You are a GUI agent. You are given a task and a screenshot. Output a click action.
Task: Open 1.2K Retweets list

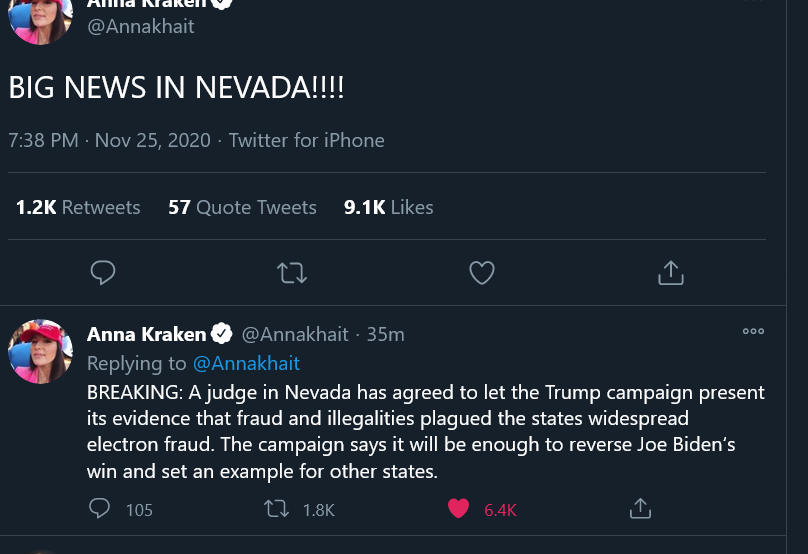click(x=78, y=207)
